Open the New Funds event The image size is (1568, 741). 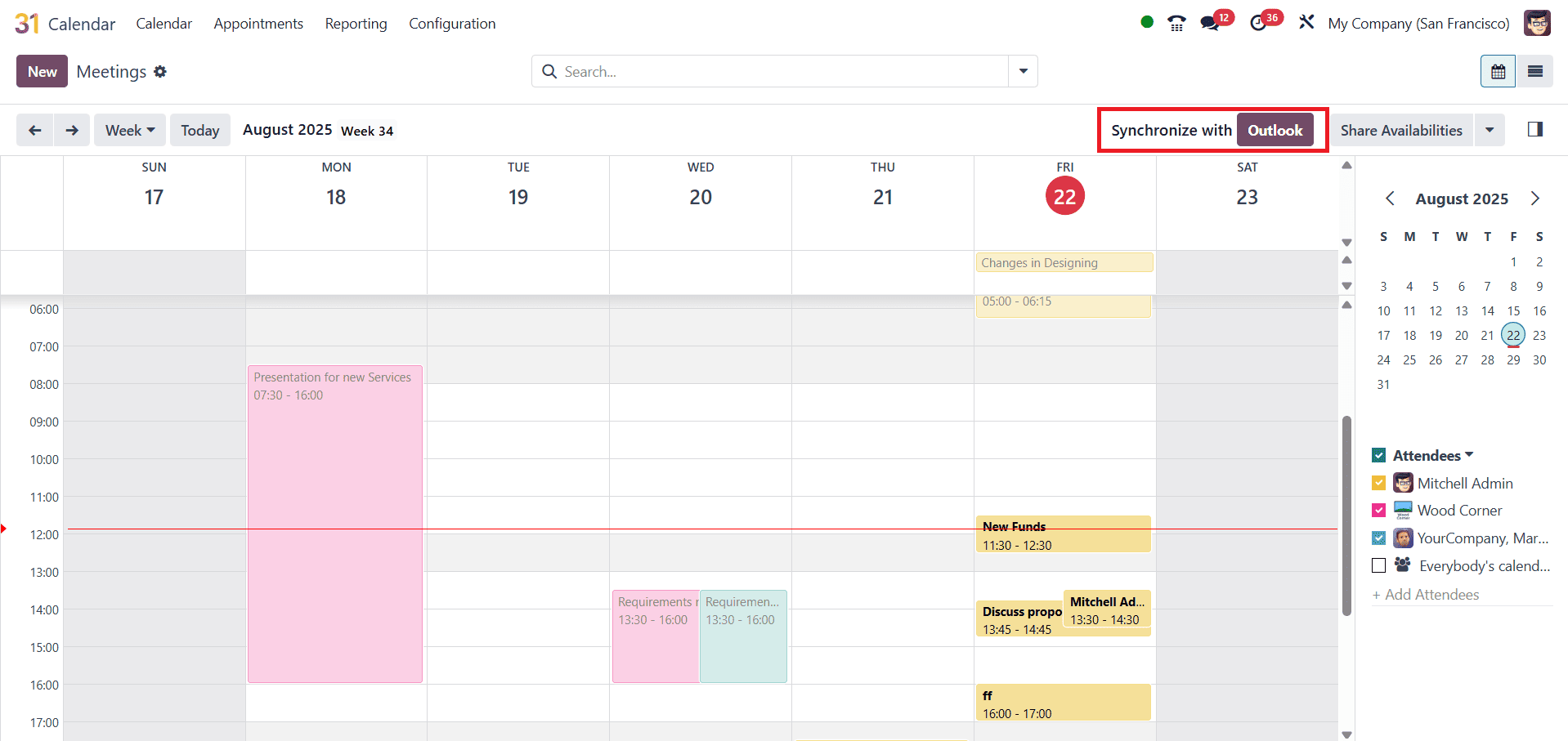pos(1063,535)
